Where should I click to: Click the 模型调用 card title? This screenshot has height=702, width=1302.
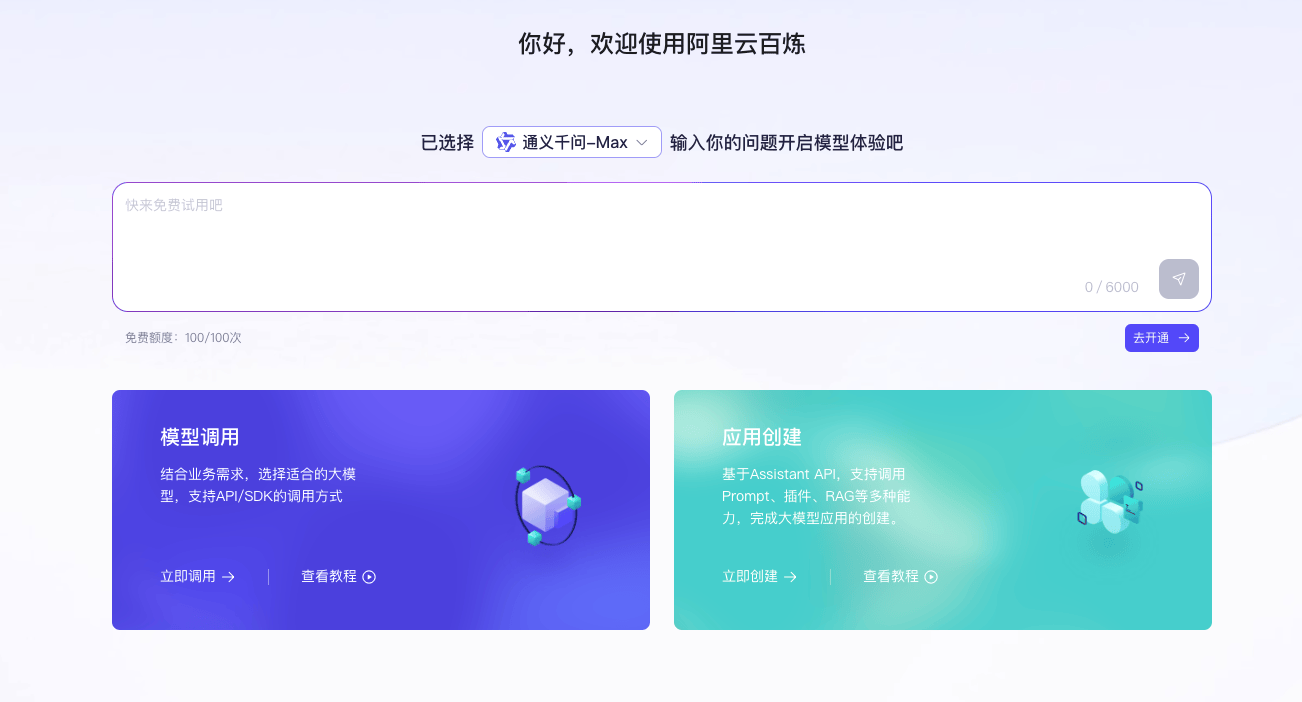(x=200, y=437)
